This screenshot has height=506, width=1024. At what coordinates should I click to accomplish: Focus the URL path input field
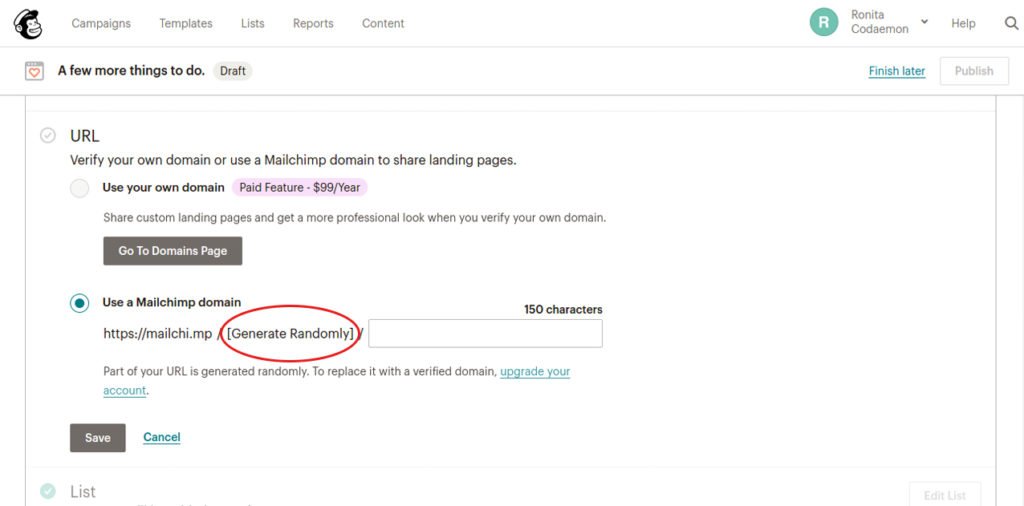click(x=485, y=333)
